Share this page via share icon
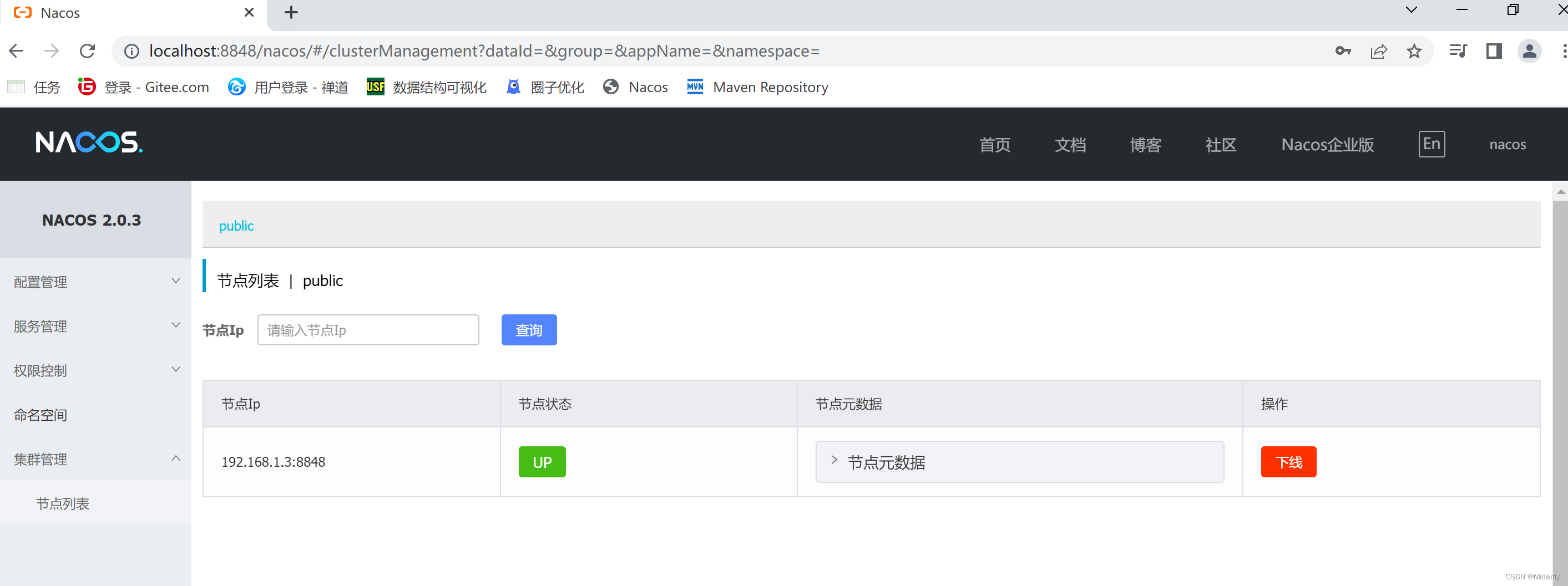This screenshot has height=586, width=1568. [x=1379, y=51]
